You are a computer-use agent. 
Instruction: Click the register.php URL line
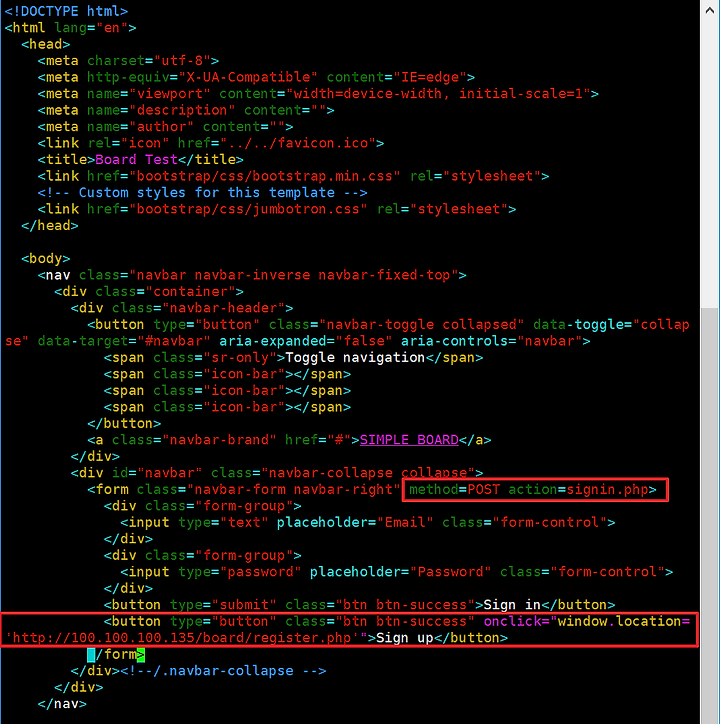pos(256,638)
